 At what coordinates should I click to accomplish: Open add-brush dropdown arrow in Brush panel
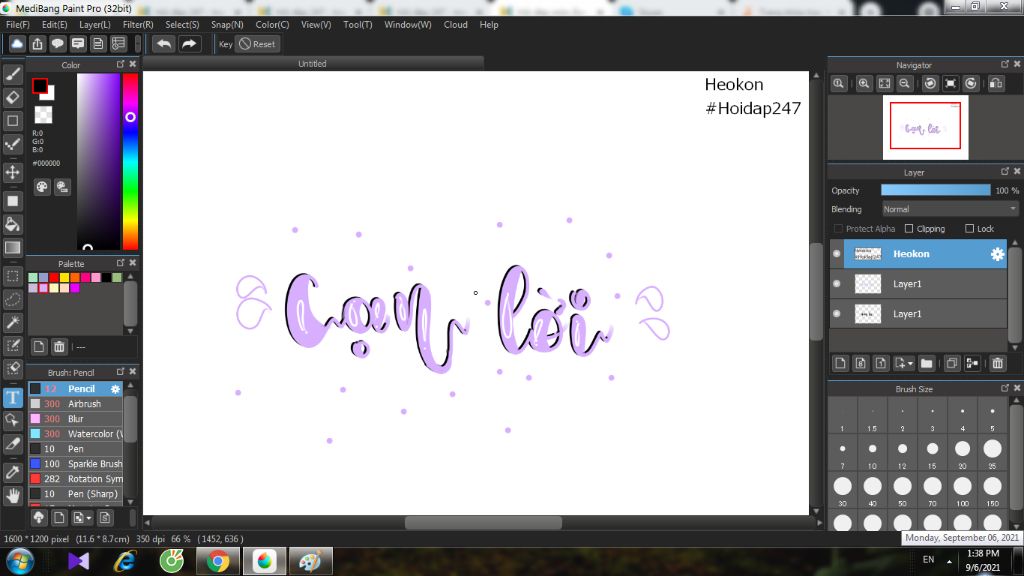(89, 518)
